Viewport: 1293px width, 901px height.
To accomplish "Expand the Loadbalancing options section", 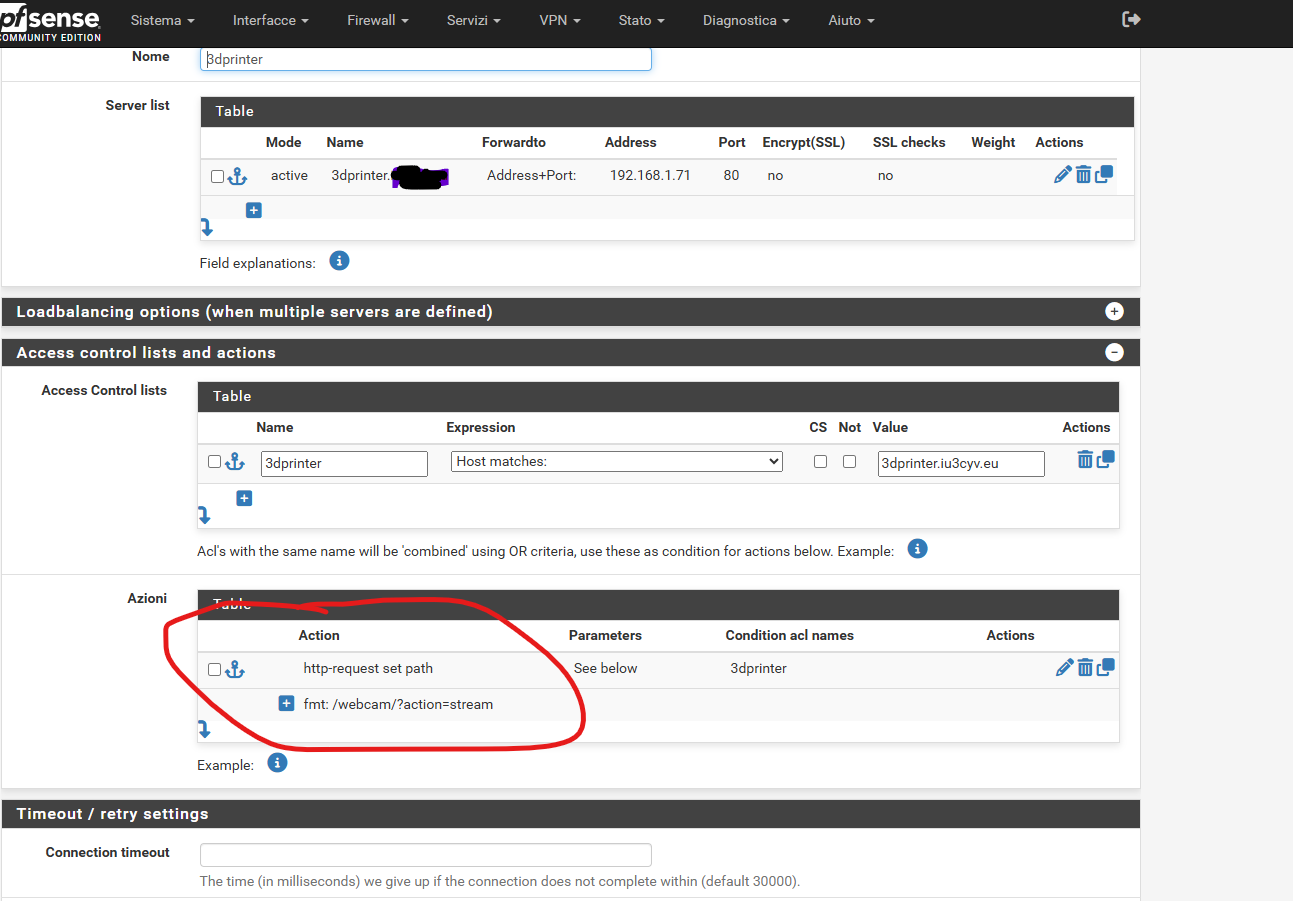I will [x=1114, y=311].
